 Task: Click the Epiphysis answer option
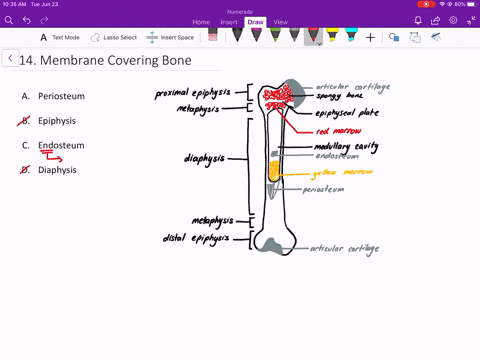pyautogui.click(x=57, y=121)
